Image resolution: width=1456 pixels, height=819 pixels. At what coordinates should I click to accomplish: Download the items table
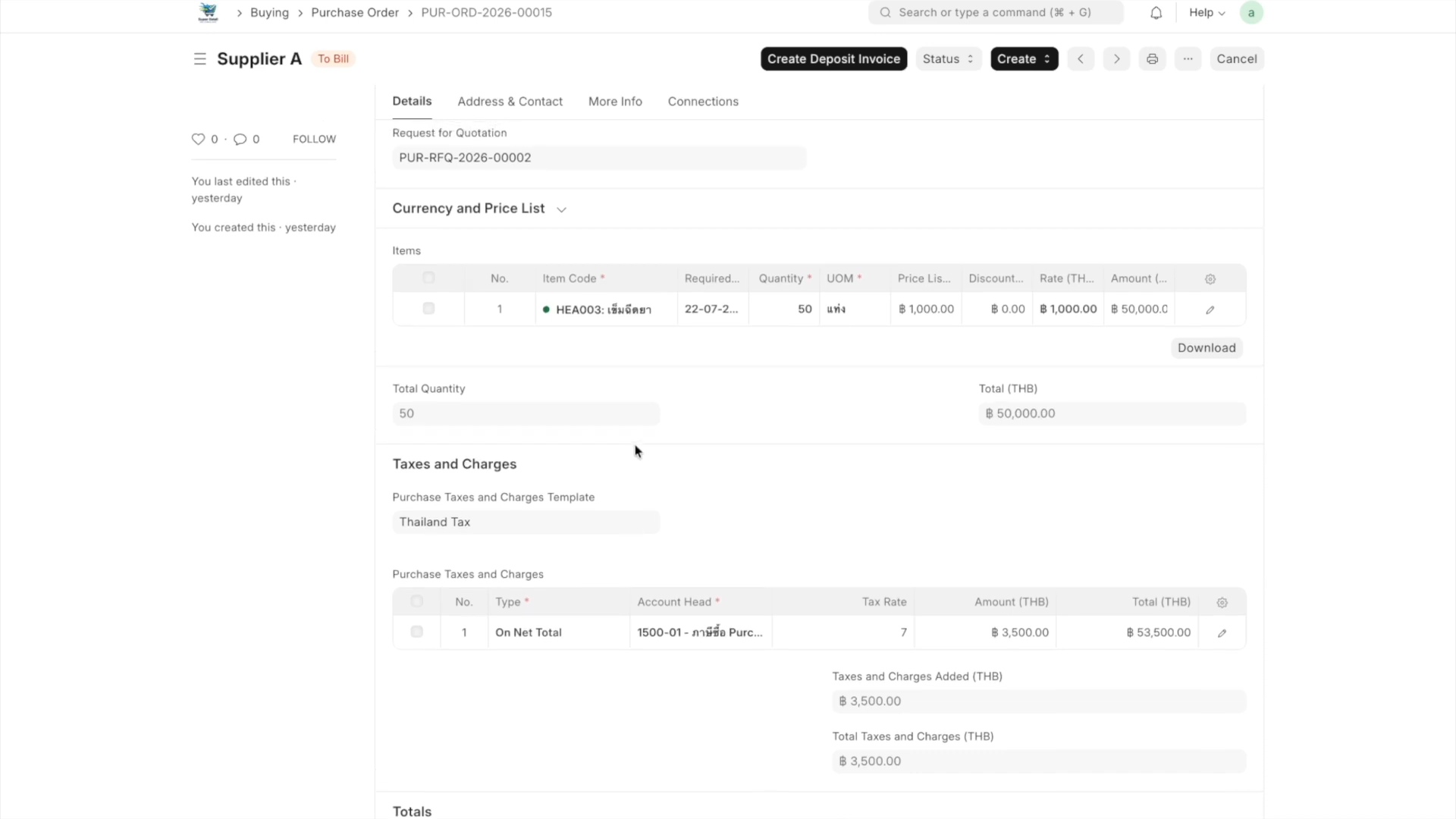pos(1207,348)
